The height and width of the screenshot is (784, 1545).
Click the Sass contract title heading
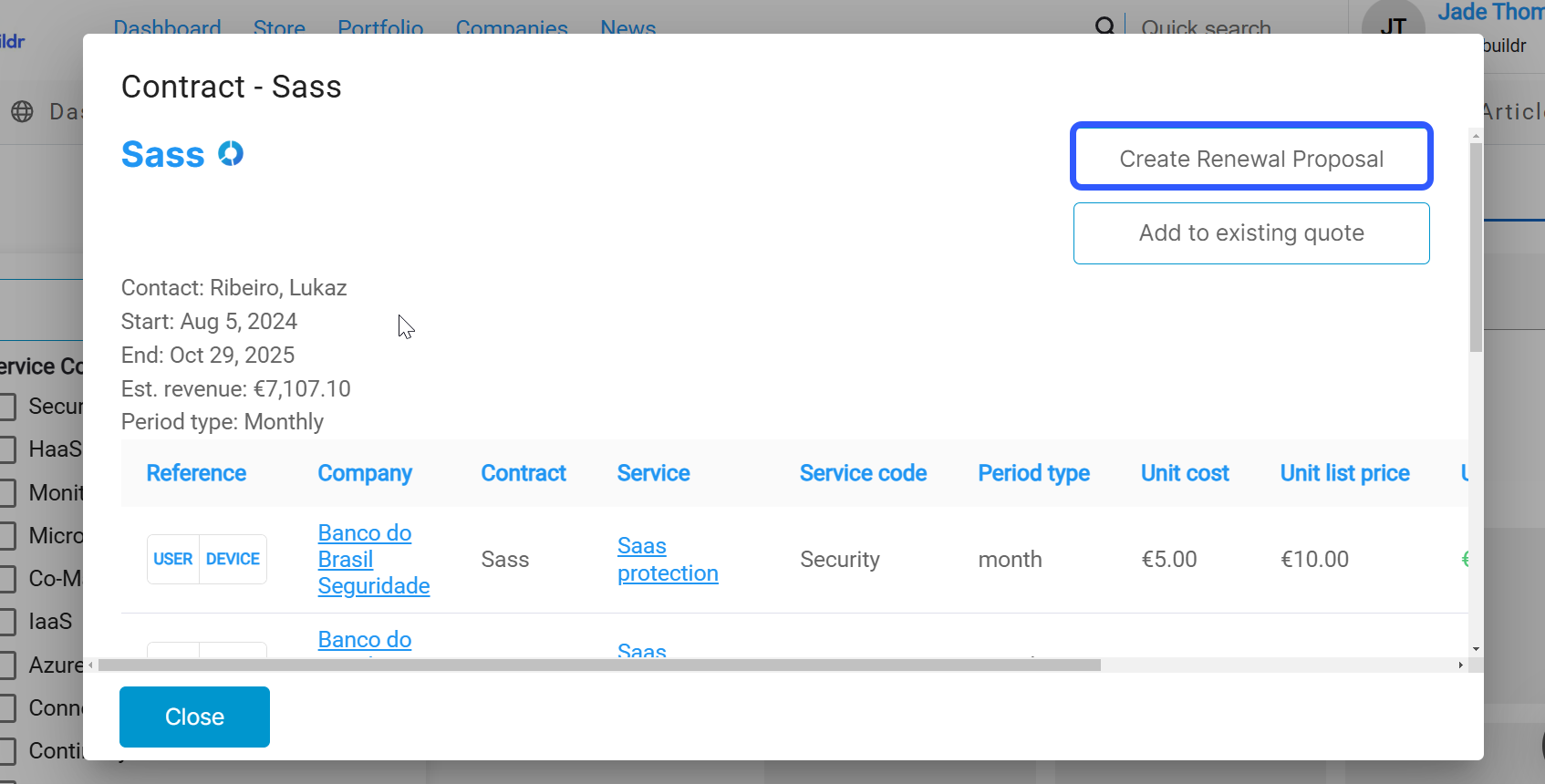162,154
